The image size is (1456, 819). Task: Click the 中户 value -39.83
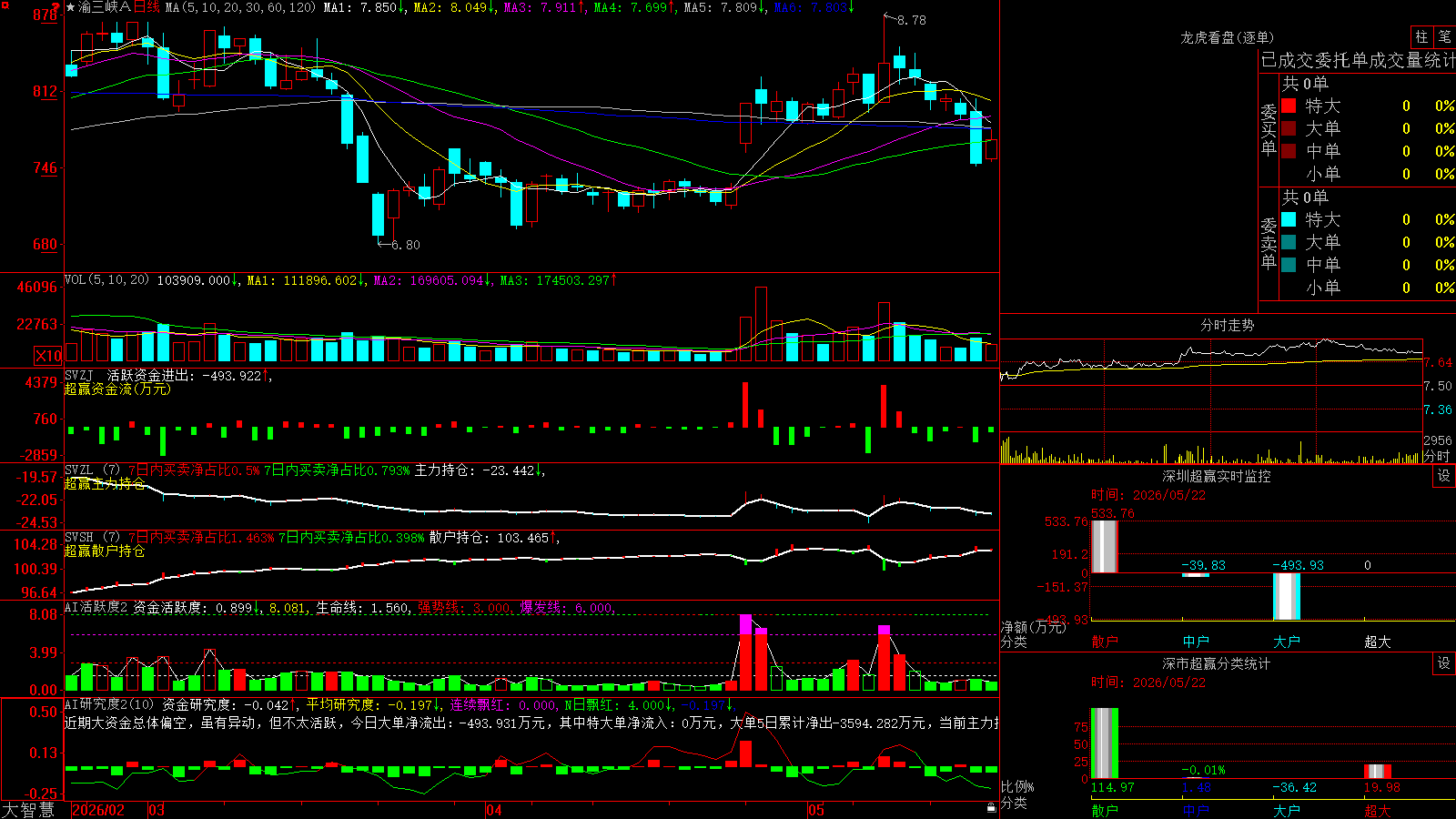tap(1203, 565)
